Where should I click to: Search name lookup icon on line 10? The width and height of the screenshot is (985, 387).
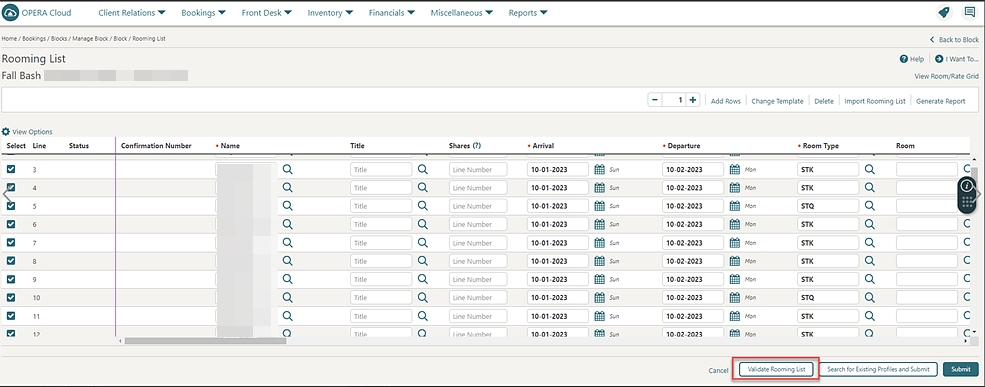[288, 297]
